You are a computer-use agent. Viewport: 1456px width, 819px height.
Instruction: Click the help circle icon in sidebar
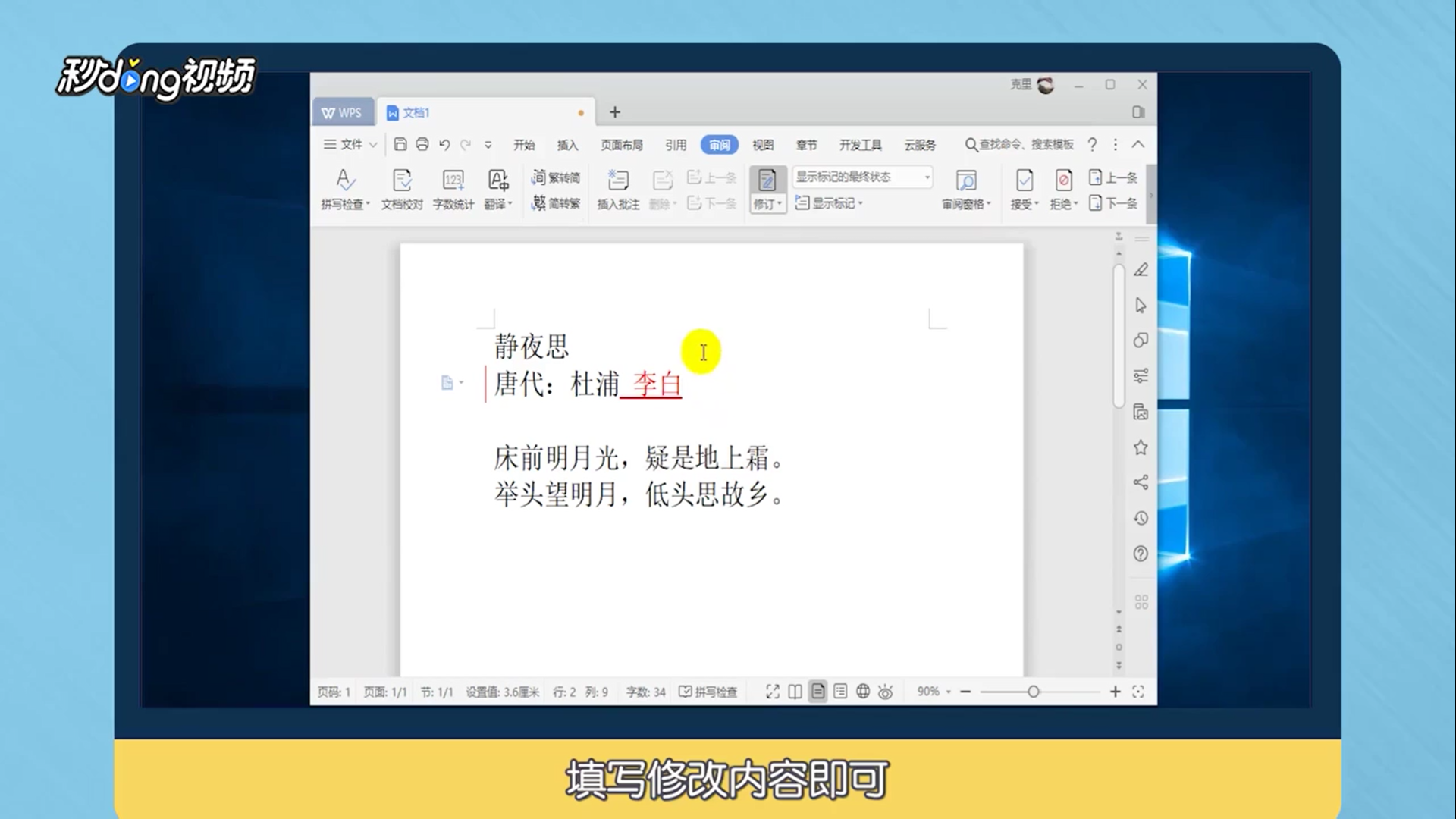coord(1141,554)
